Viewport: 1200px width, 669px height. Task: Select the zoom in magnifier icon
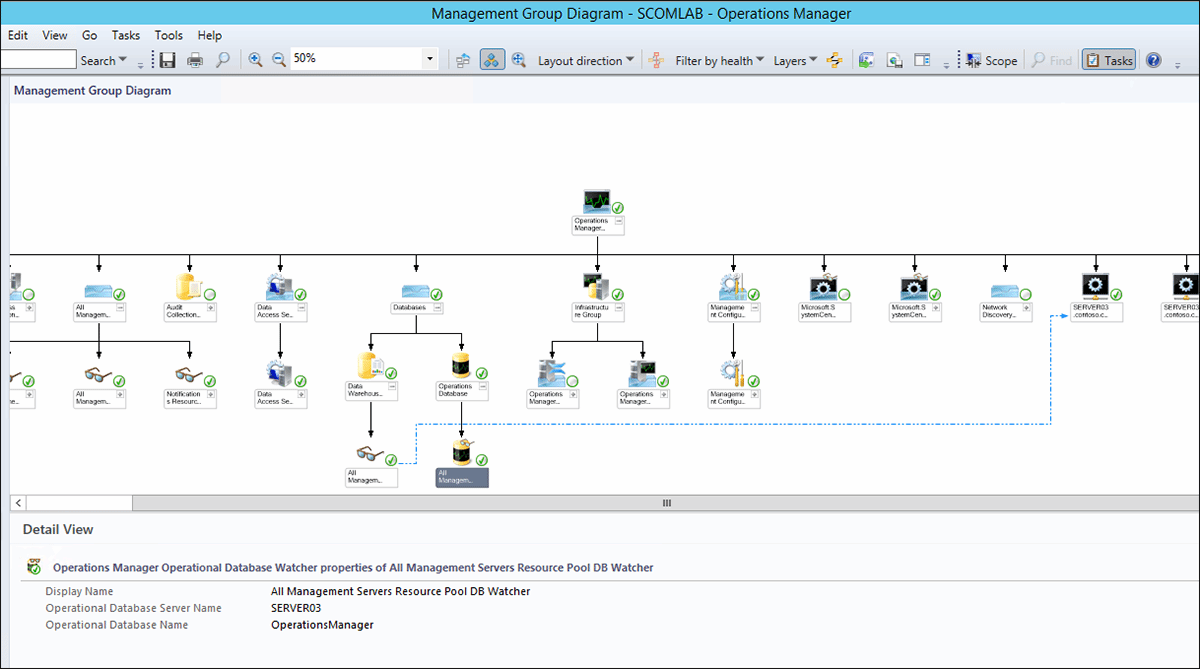click(x=256, y=59)
